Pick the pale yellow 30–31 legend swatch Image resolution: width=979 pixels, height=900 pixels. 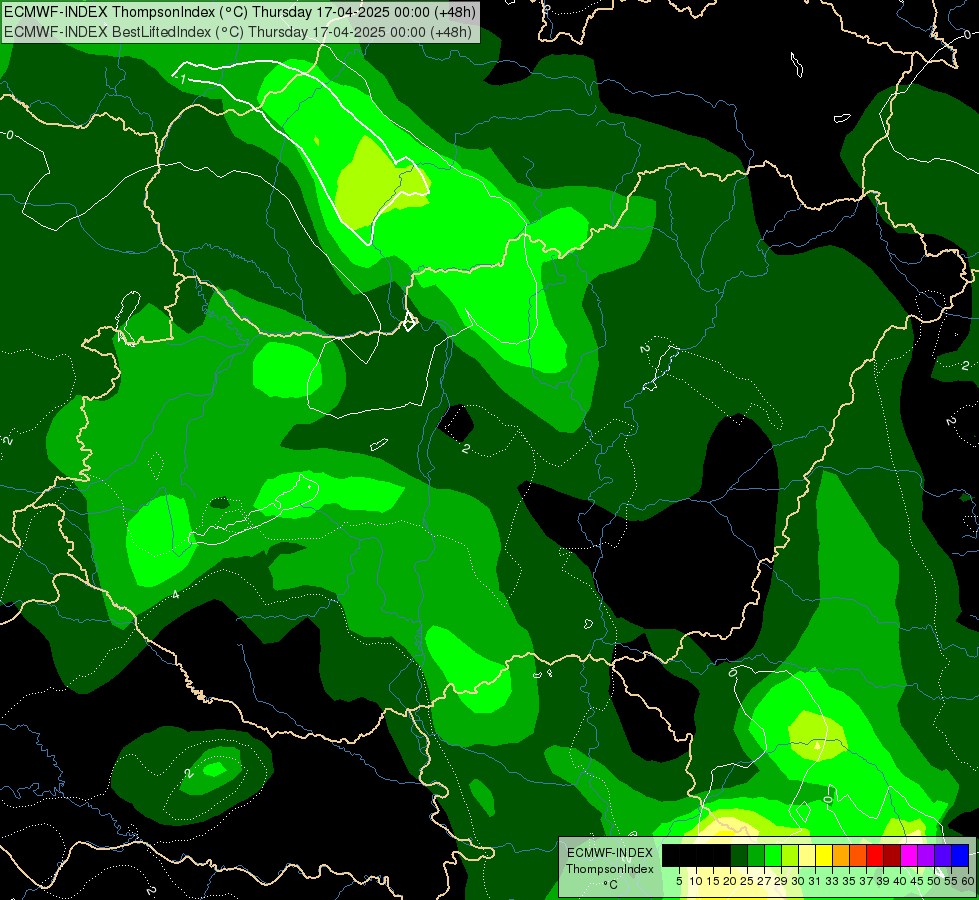coord(807,856)
